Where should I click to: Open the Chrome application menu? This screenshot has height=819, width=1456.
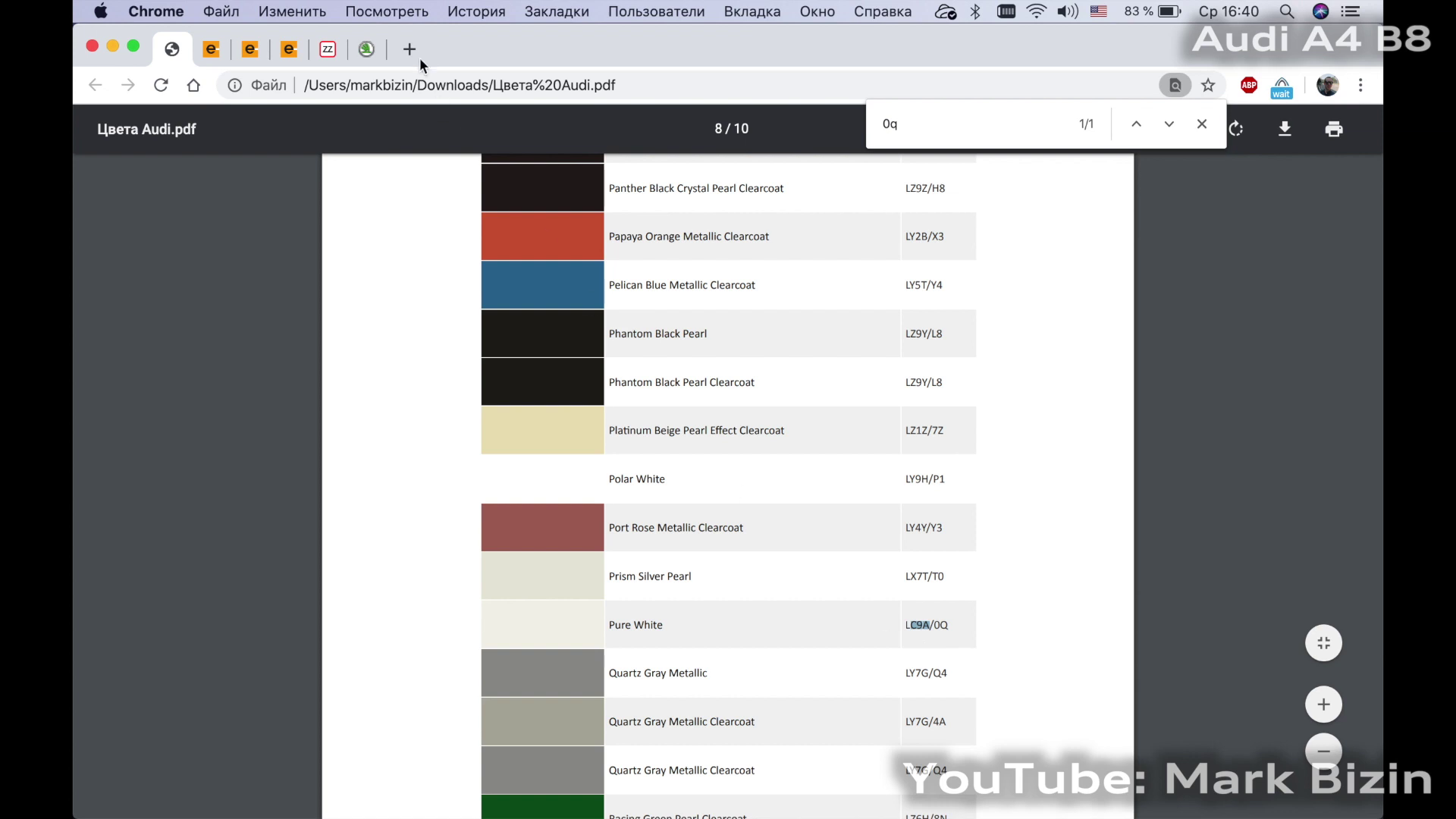click(x=155, y=11)
